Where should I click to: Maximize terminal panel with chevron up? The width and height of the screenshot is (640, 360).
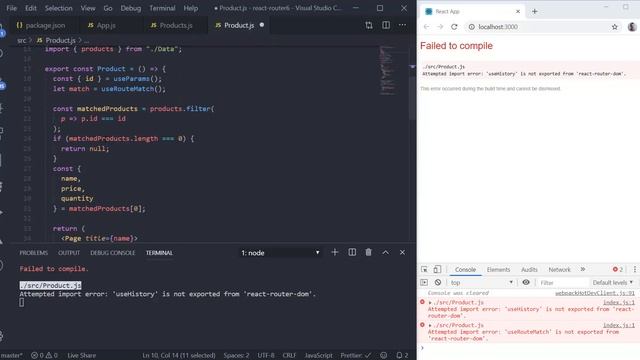pyautogui.click(x=385, y=253)
